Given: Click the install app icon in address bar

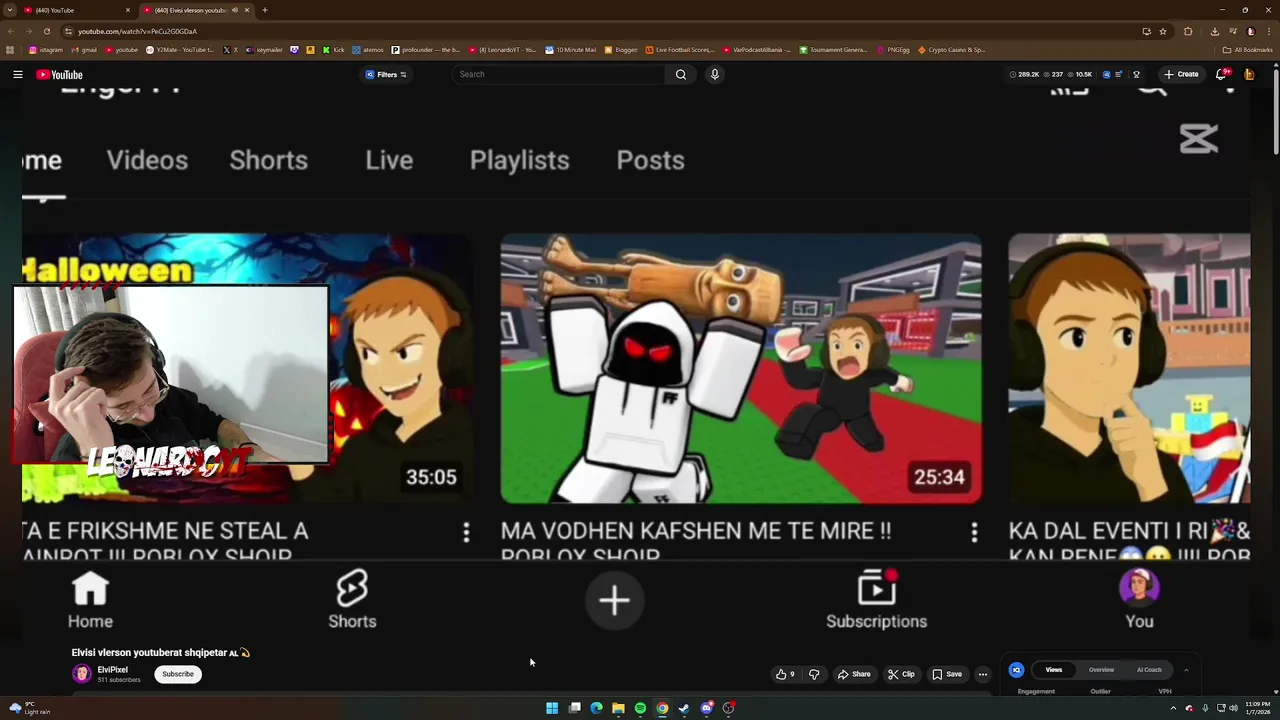Looking at the screenshot, I should (1146, 31).
